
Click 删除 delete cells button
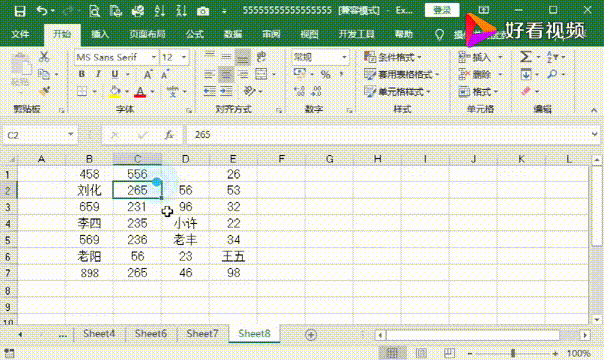pos(476,74)
